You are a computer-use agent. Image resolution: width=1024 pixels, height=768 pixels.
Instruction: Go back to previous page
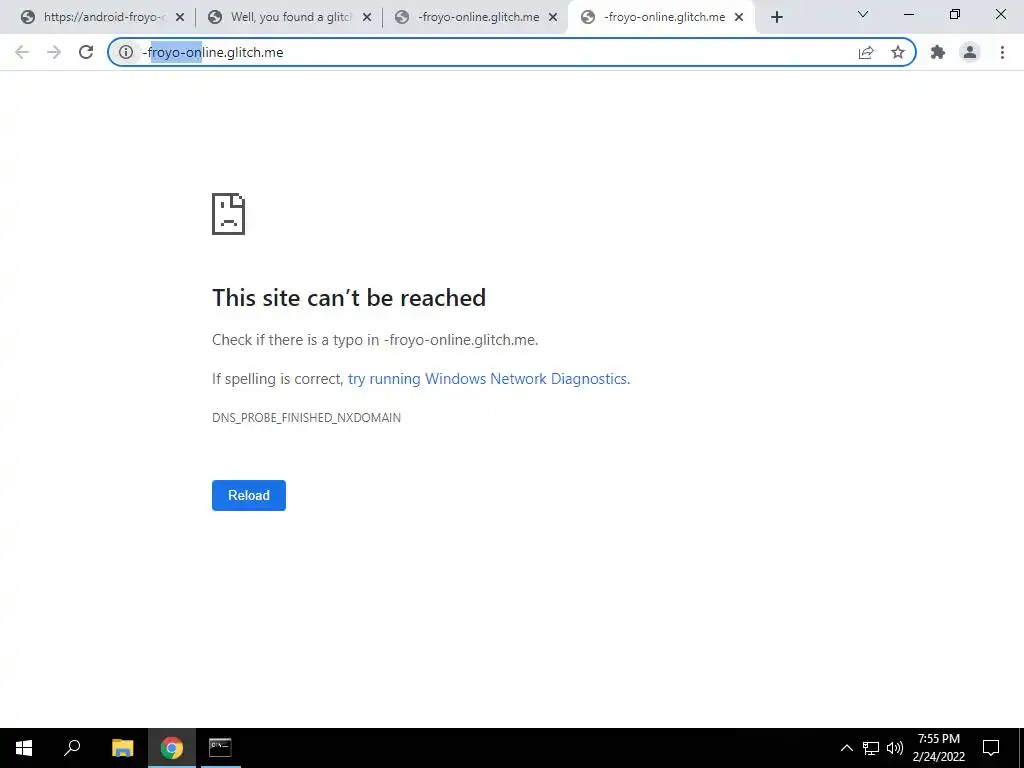click(x=22, y=52)
